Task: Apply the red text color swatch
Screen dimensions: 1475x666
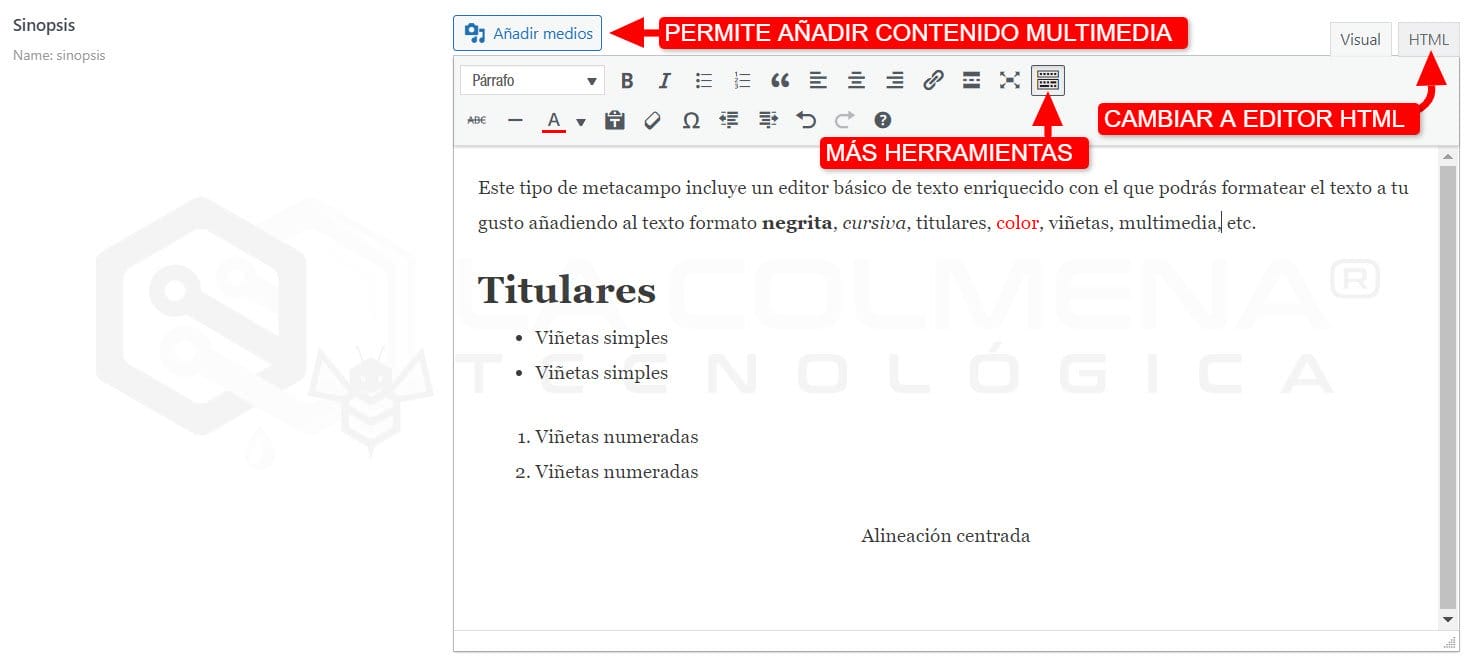Action: (553, 121)
